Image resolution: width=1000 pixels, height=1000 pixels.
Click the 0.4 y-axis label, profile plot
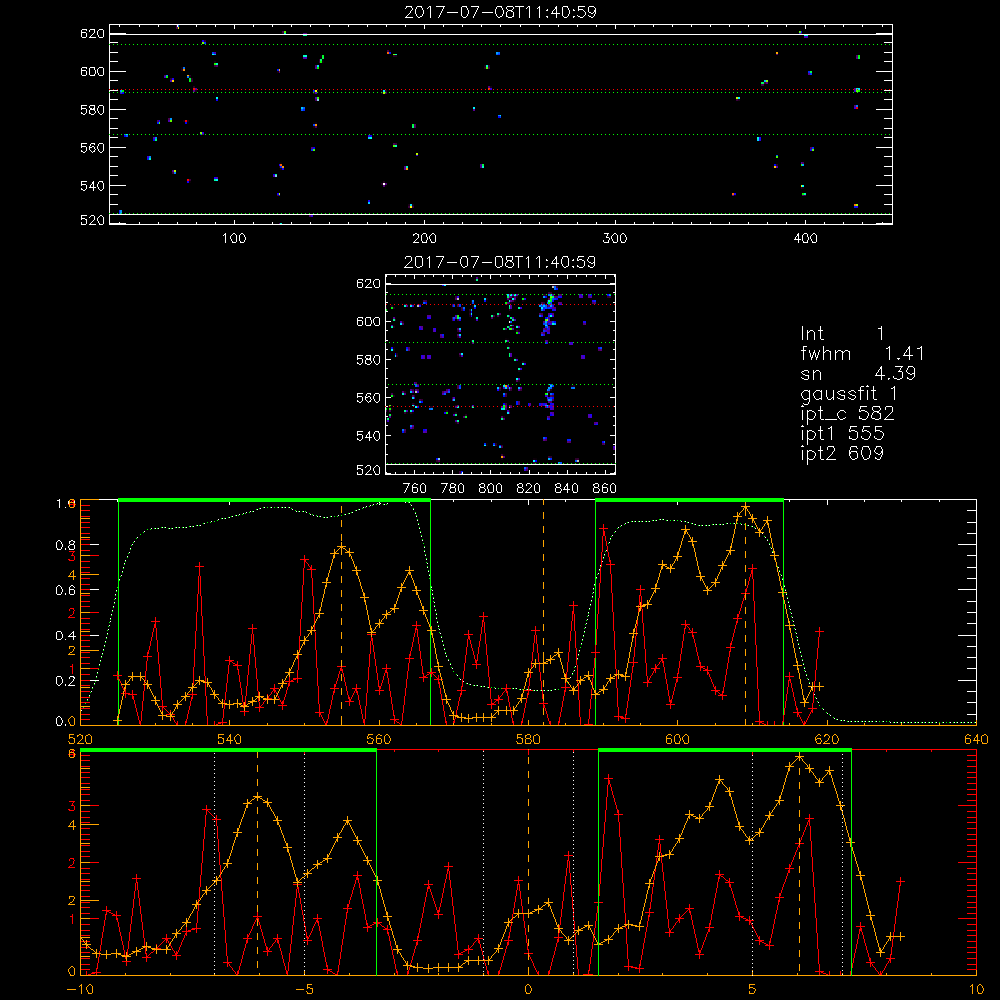tap(65, 635)
